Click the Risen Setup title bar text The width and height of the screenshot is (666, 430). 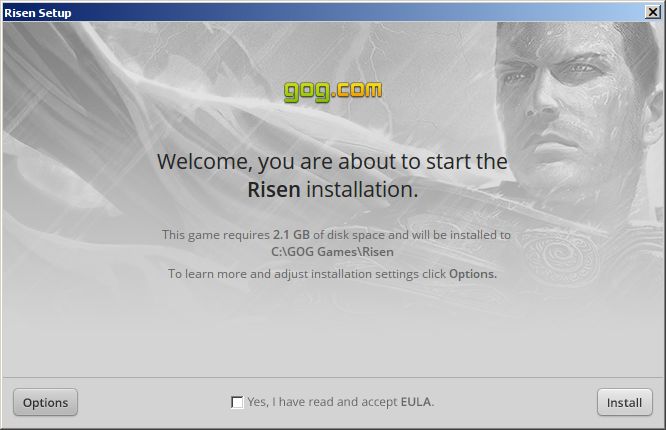pyautogui.click(x=38, y=13)
